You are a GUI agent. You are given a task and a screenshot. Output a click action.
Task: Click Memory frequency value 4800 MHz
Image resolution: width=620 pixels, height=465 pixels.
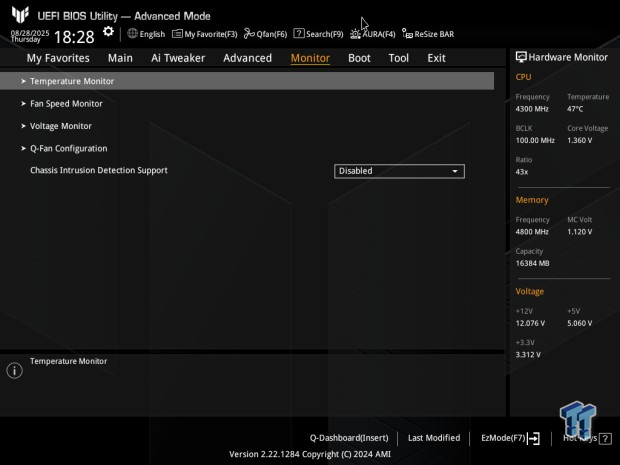532,232
